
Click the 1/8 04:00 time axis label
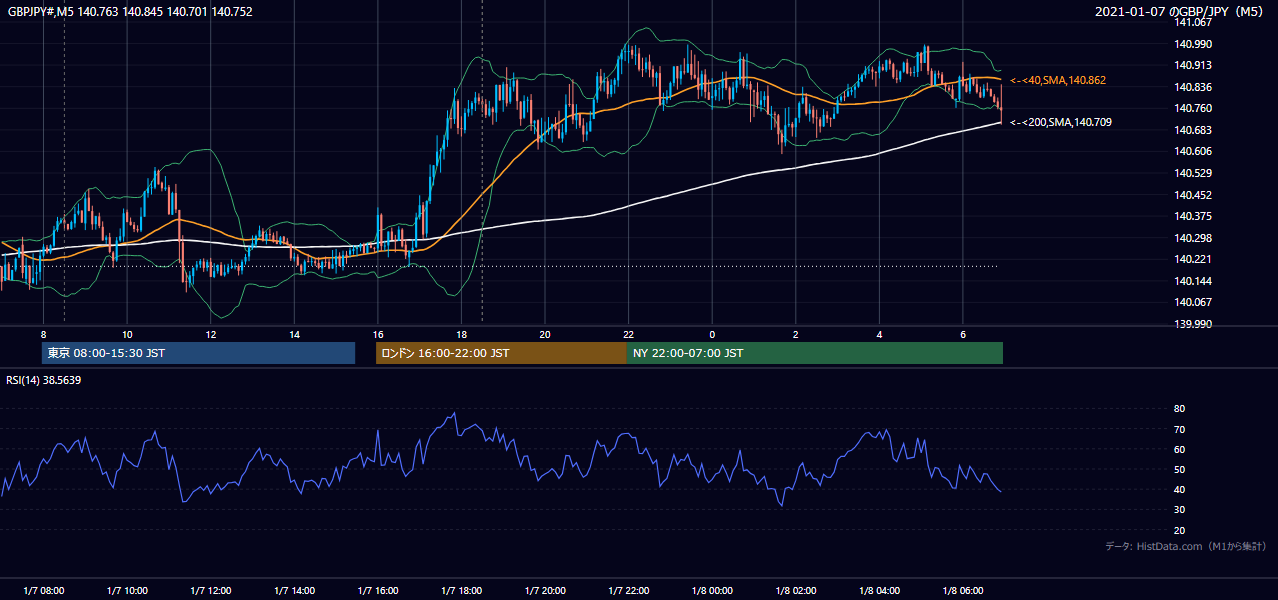879,591
